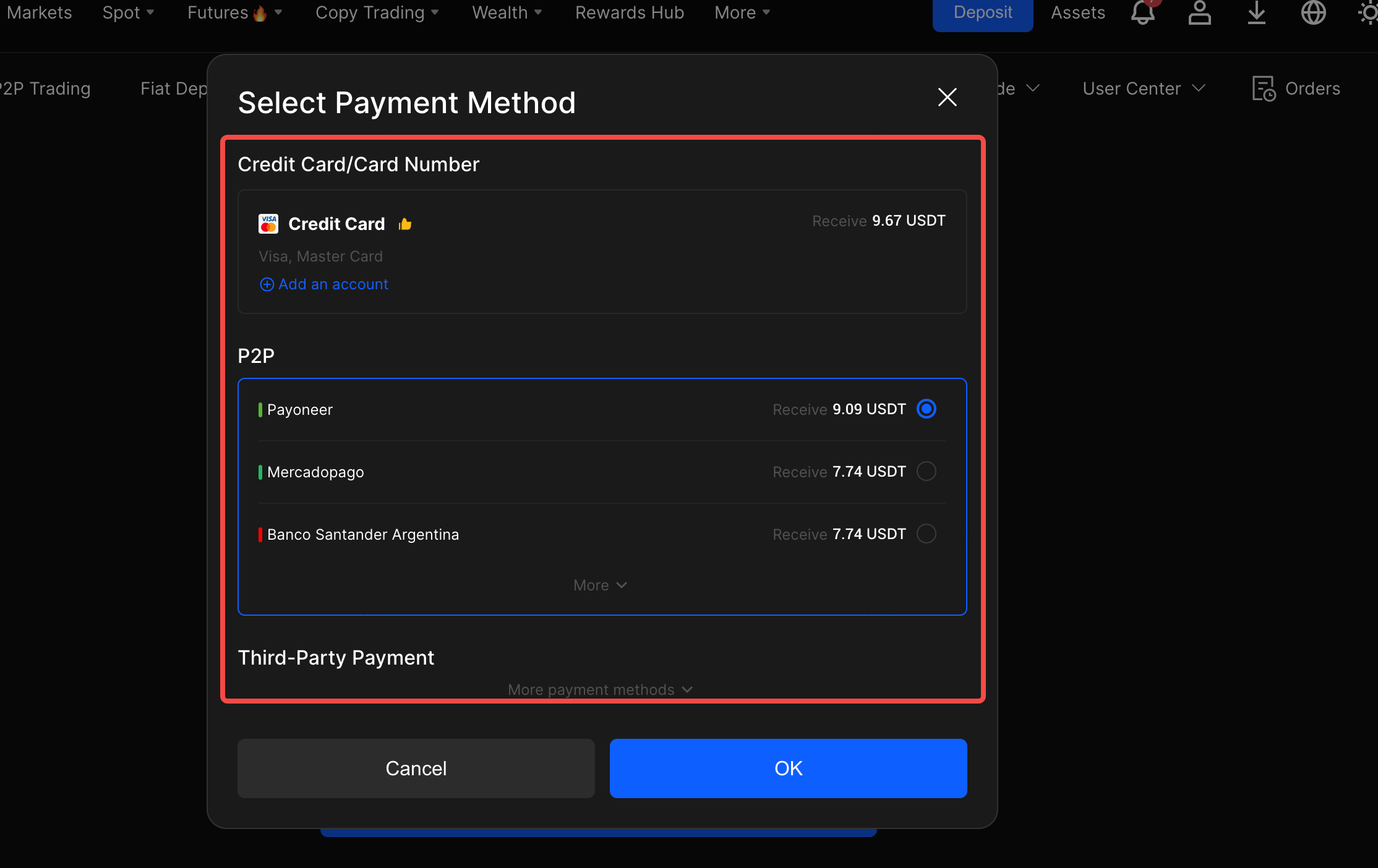This screenshot has width=1378, height=868.
Task: Open the User Center dropdown
Action: pyautogui.click(x=1143, y=88)
